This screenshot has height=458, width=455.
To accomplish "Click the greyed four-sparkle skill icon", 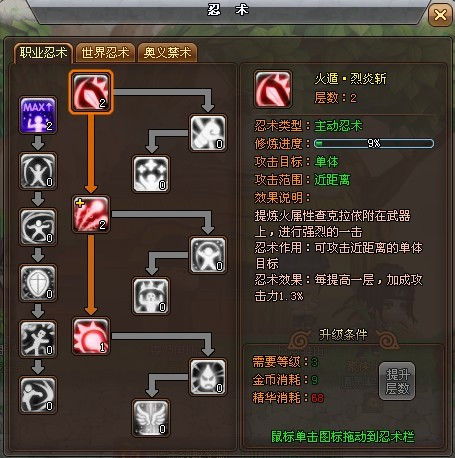I will coord(151,174).
